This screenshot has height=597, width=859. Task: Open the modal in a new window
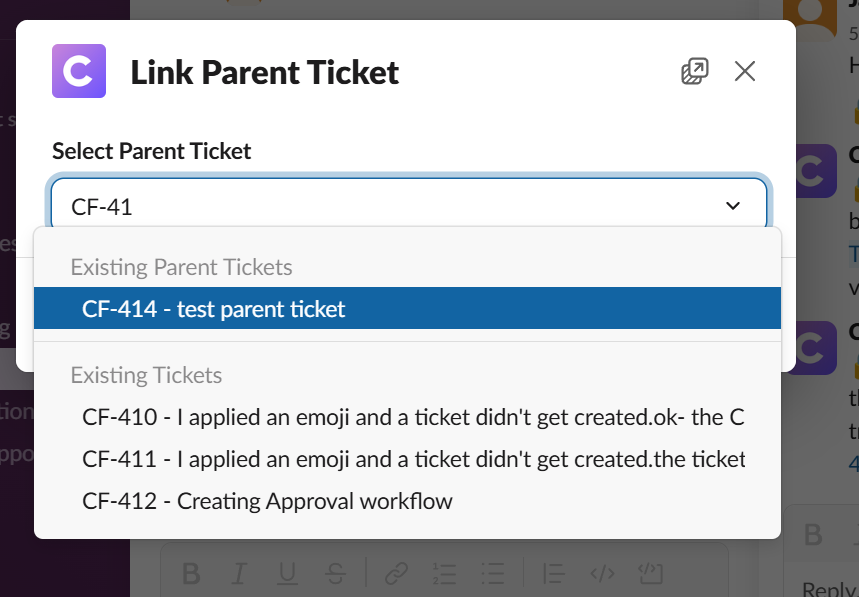click(x=694, y=71)
